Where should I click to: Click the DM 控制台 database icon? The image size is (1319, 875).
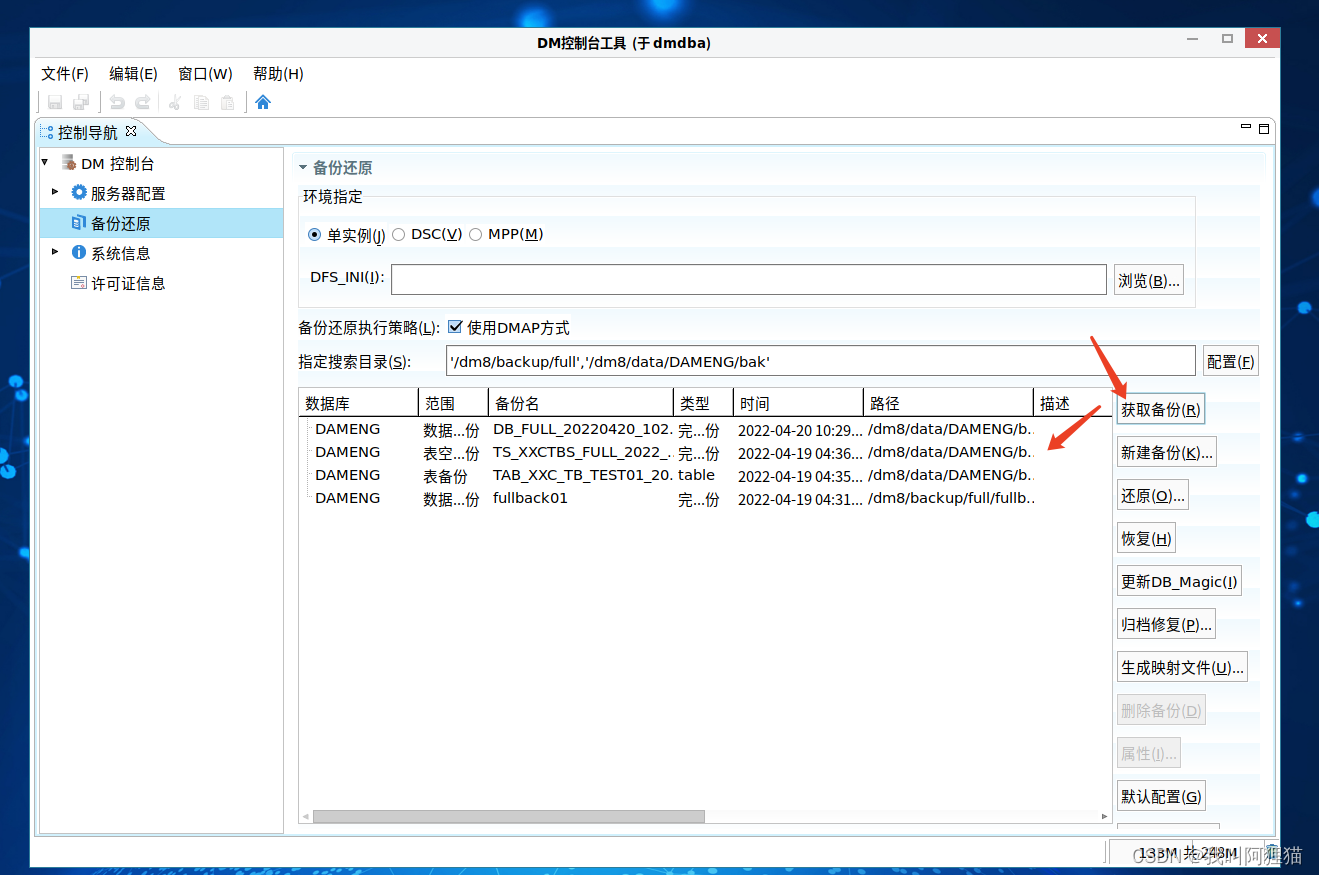(x=68, y=163)
